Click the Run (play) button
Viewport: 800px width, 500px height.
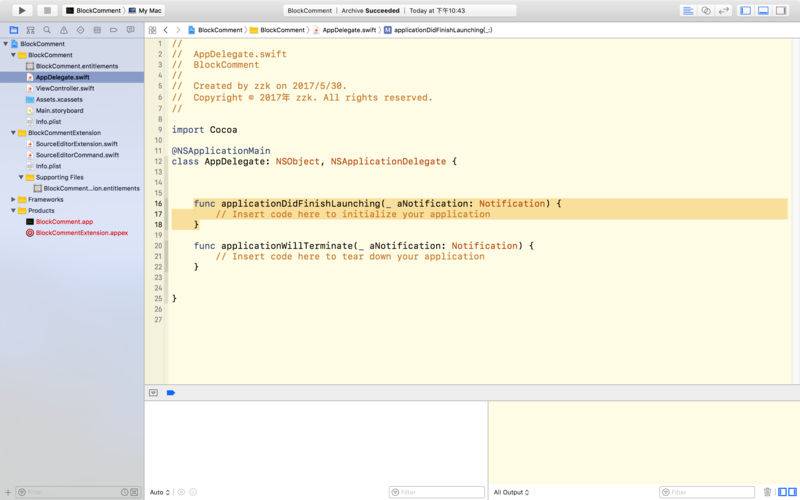point(22,10)
